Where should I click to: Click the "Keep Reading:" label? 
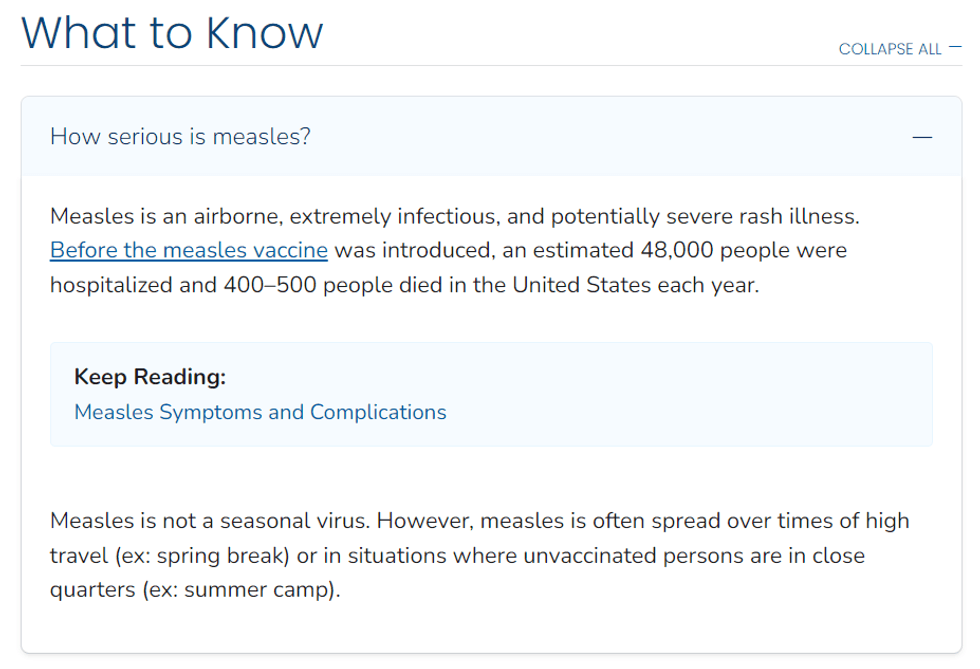(x=150, y=377)
